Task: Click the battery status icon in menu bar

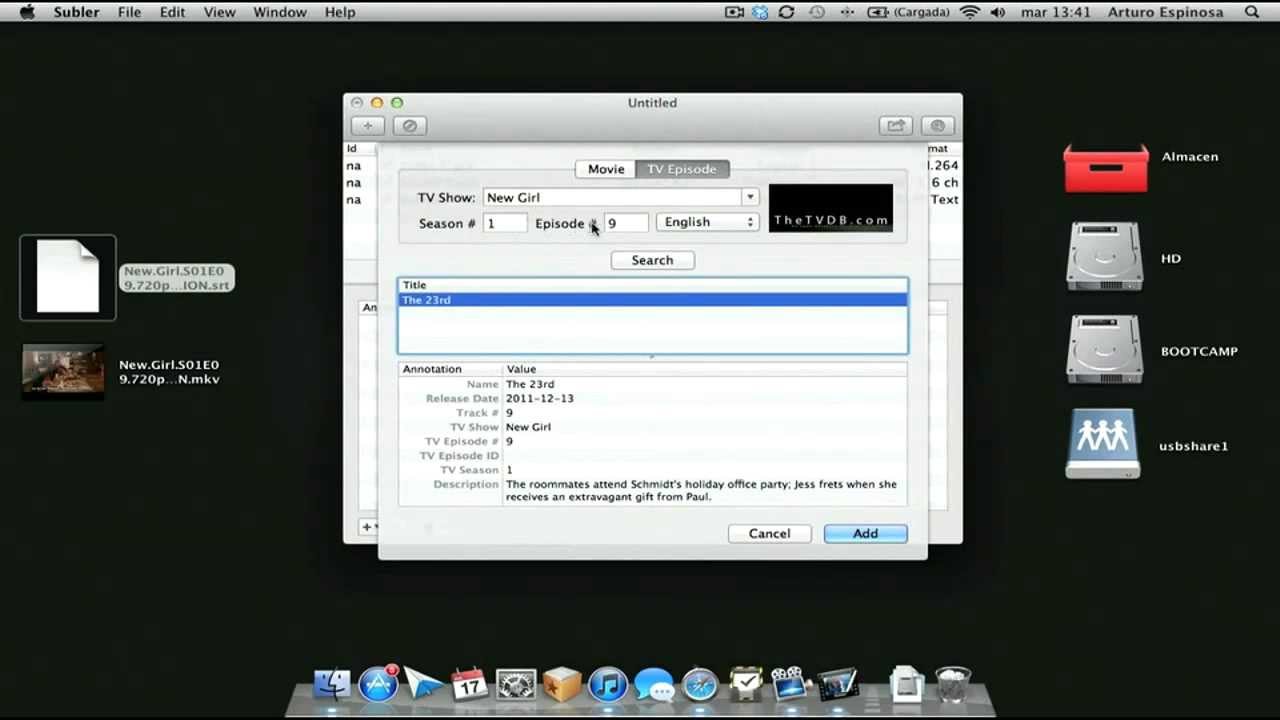Action: [878, 12]
